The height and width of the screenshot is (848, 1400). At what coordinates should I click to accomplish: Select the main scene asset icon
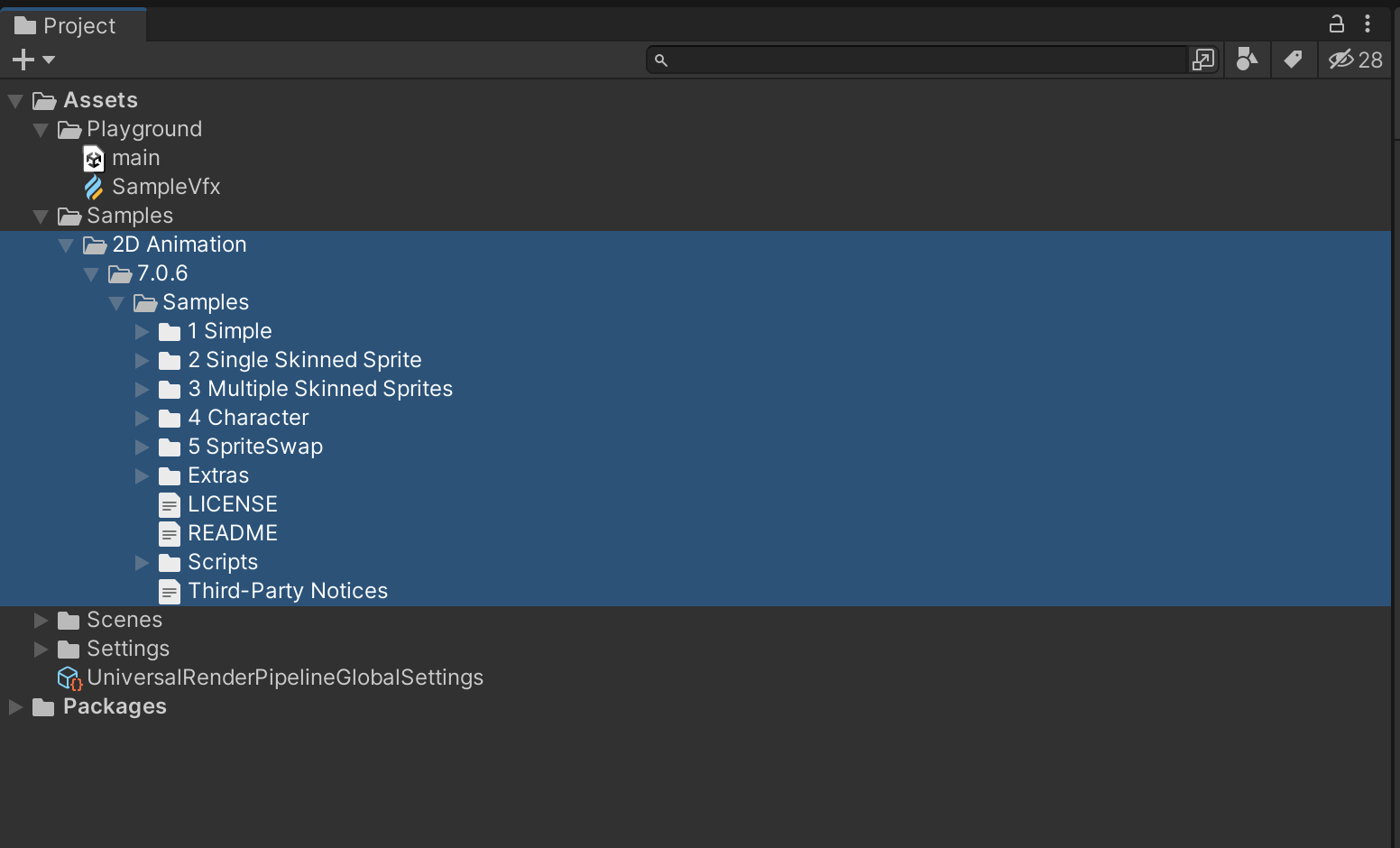[94, 159]
